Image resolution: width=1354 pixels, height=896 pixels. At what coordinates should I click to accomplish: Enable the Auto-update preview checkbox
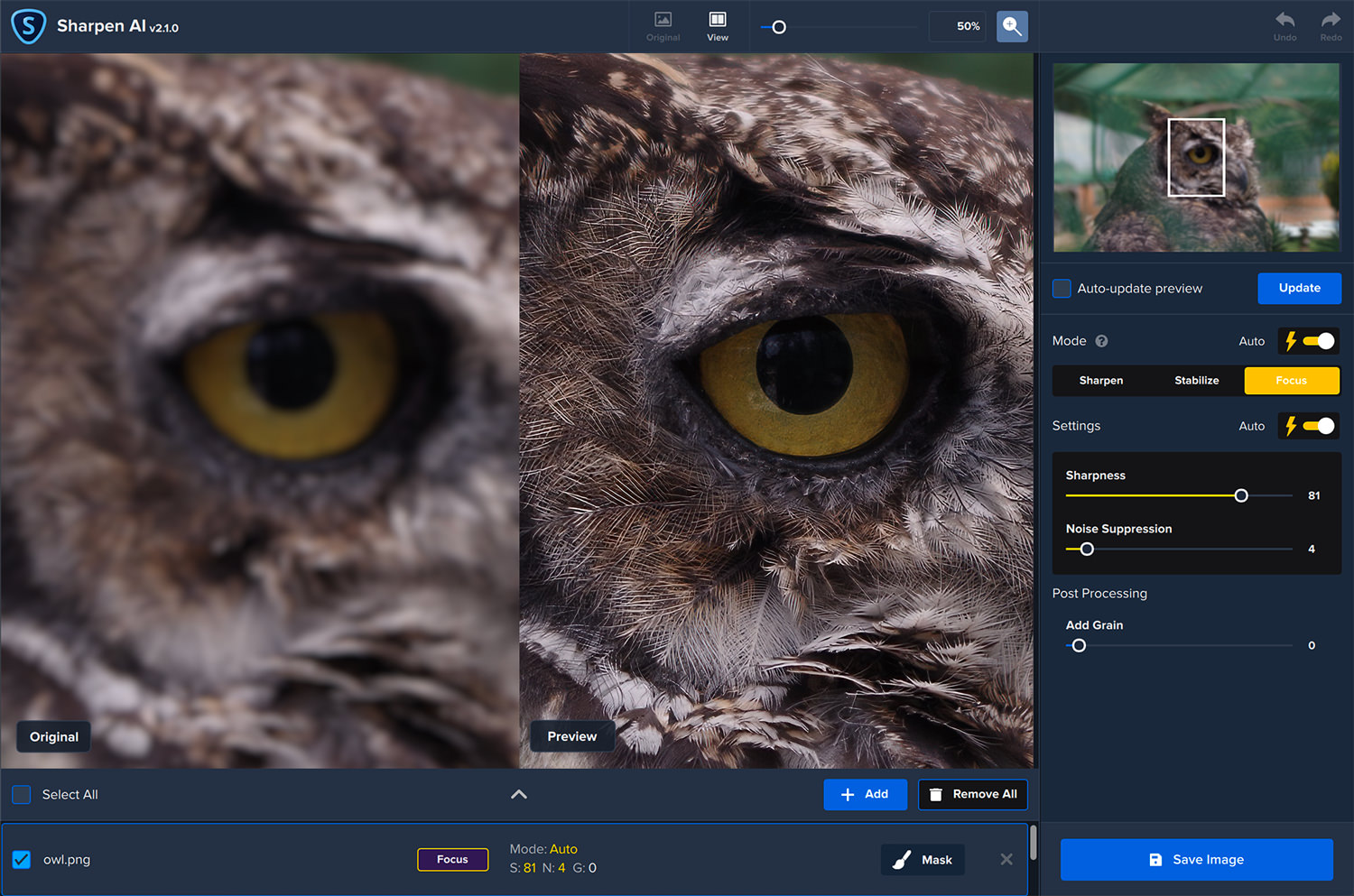coord(1062,288)
